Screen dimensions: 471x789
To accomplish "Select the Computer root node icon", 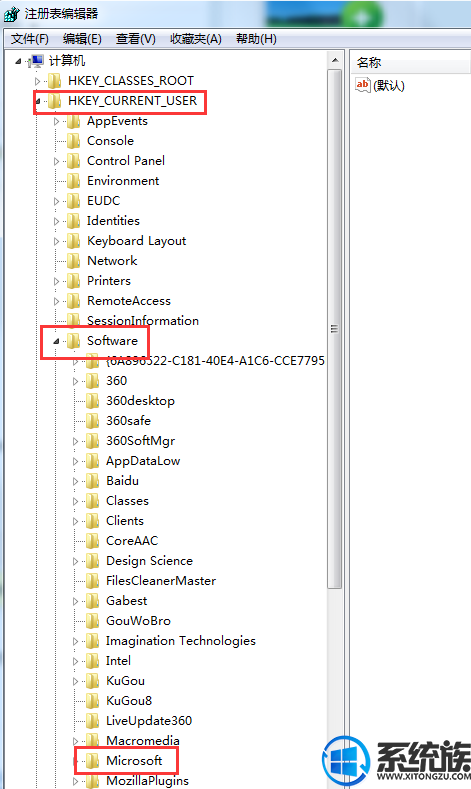I will 37,61.
